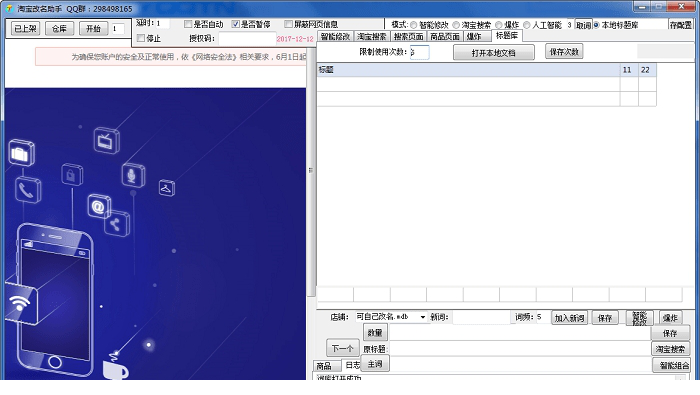
Task: Open the 淘宝搜索 tab
Action: (x=371, y=37)
